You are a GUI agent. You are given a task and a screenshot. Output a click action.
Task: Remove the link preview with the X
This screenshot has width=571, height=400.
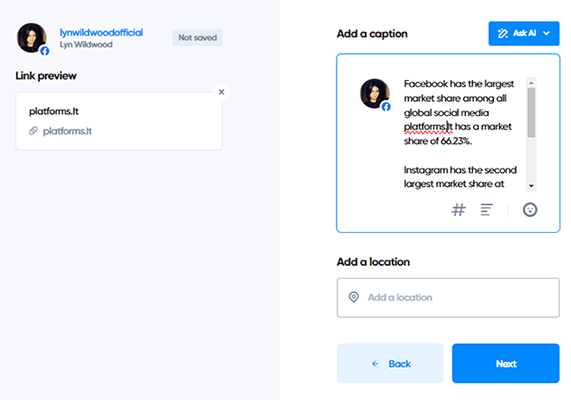[x=221, y=92]
